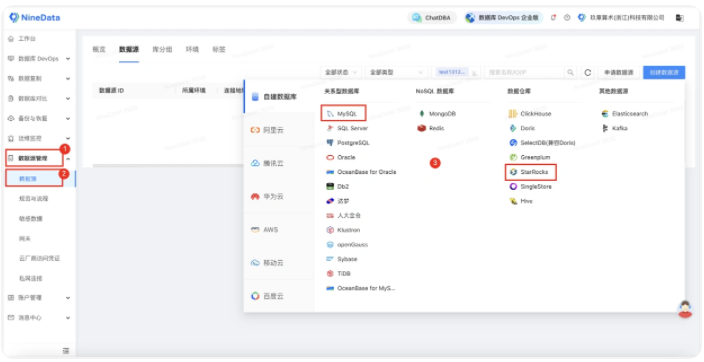The width and height of the screenshot is (704, 362).
Task: Select 阿里云 category
Action: click(x=279, y=130)
